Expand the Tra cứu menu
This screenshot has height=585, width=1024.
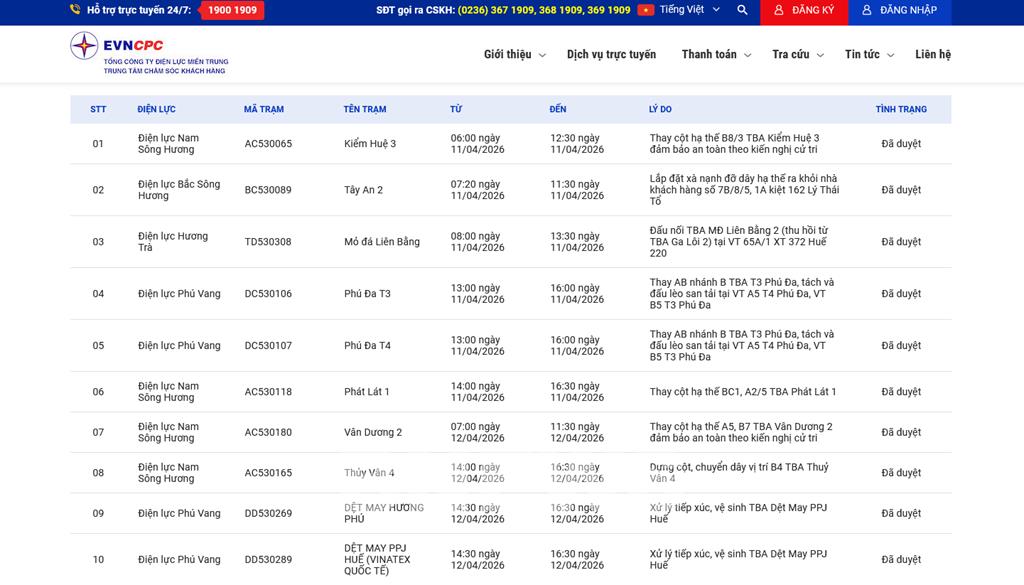(x=797, y=55)
